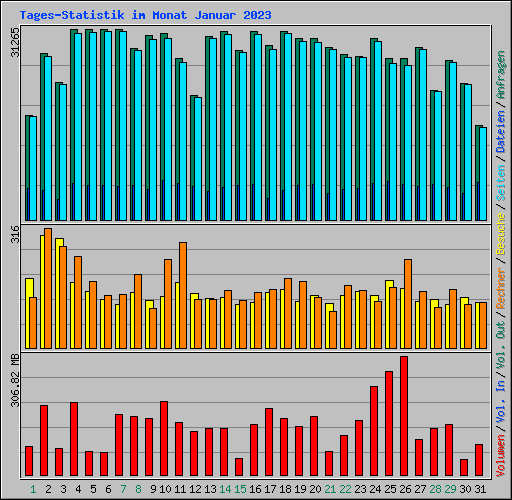512x500 pixels.
Task: Click the red Volumen bar for day 25
Action: [x=389, y=423]
